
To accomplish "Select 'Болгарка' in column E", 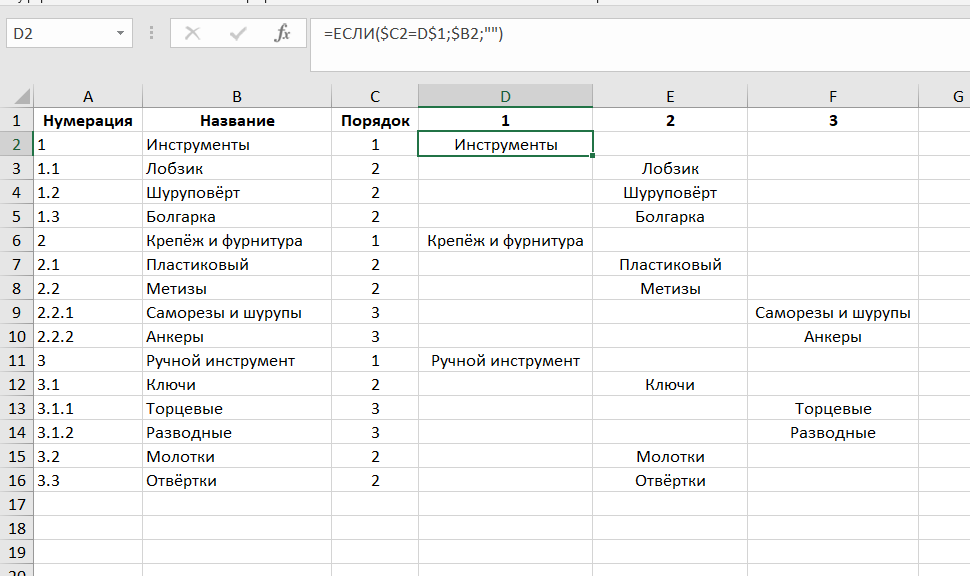I will [670, 217].
